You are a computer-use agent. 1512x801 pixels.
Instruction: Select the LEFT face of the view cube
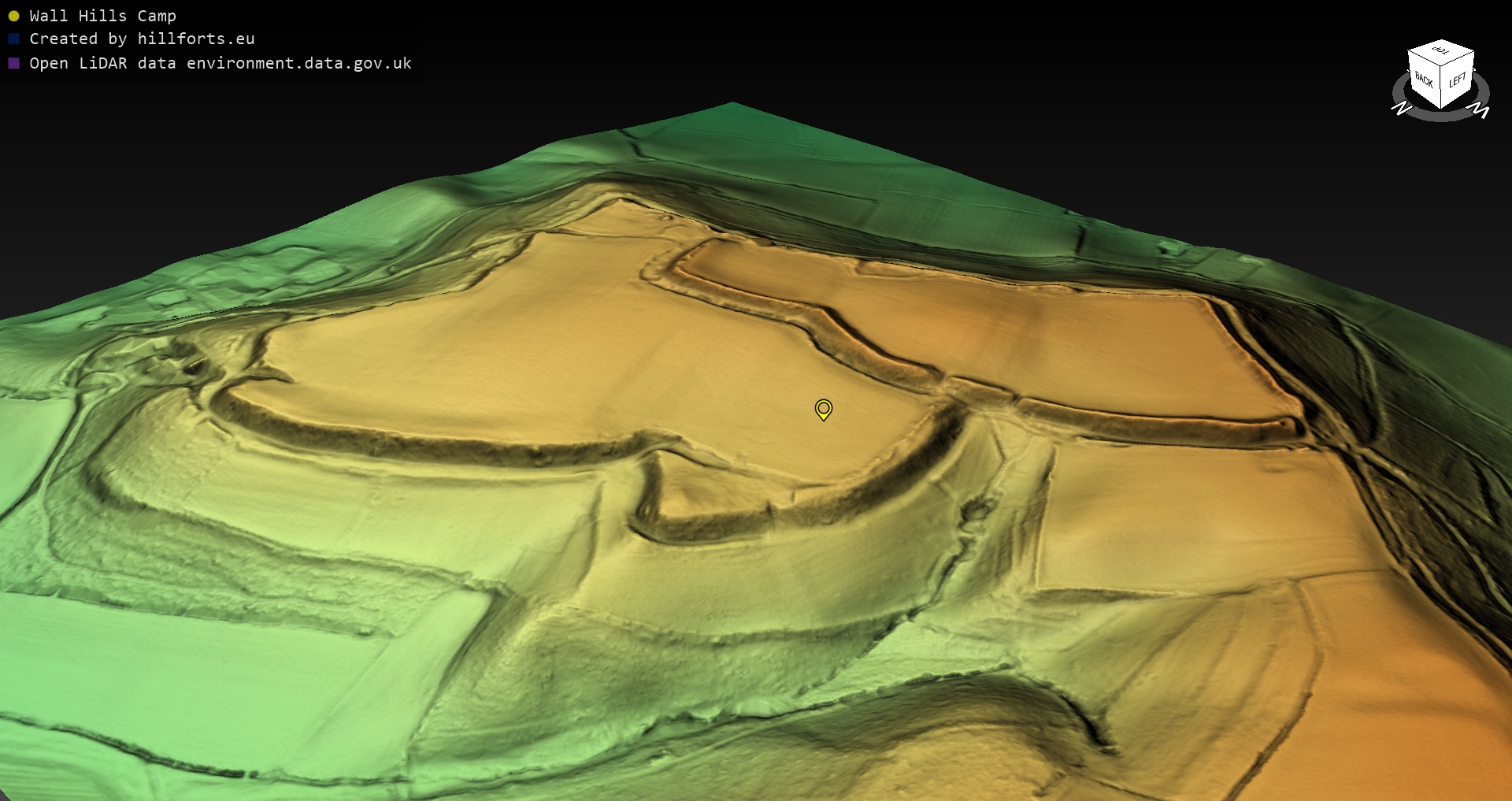click(x=1457, y=80)
